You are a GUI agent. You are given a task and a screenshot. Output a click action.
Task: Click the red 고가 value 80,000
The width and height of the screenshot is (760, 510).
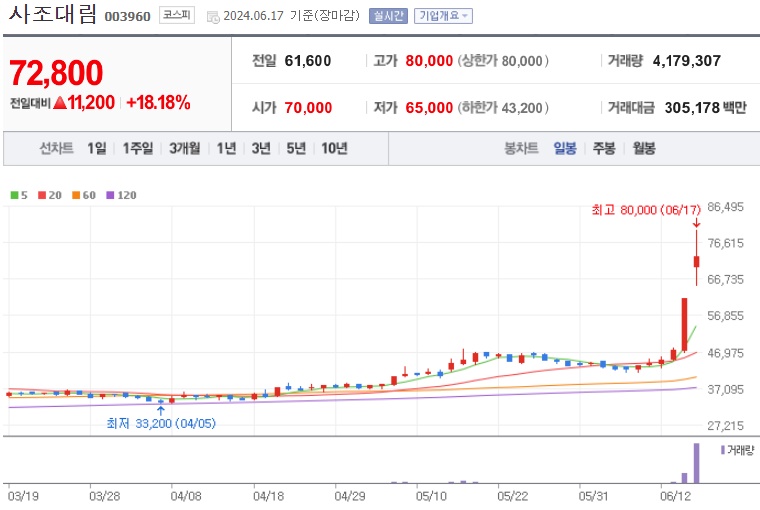[429, 61]
